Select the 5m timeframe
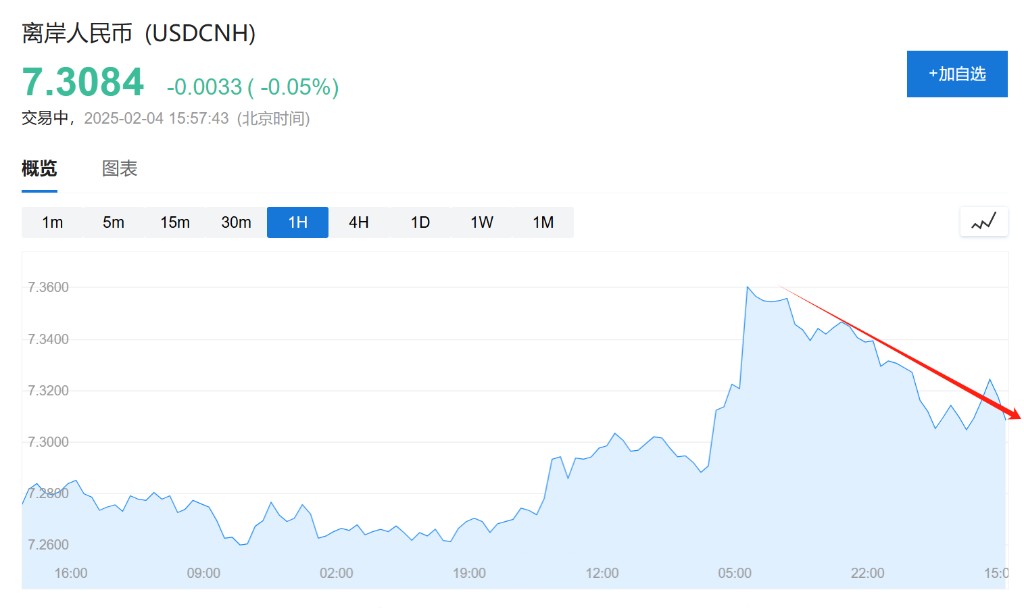Screen dimensions: 1024x608 tap(113, 222)
